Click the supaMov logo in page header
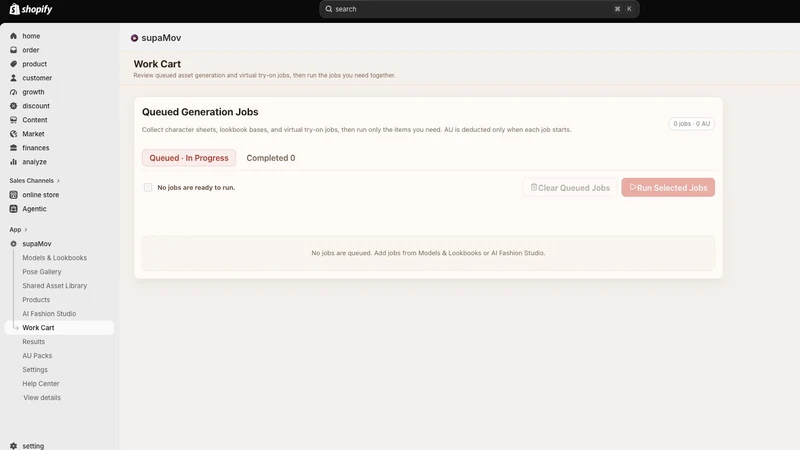The width and height of the screenshot is (800, 450). 134,38
